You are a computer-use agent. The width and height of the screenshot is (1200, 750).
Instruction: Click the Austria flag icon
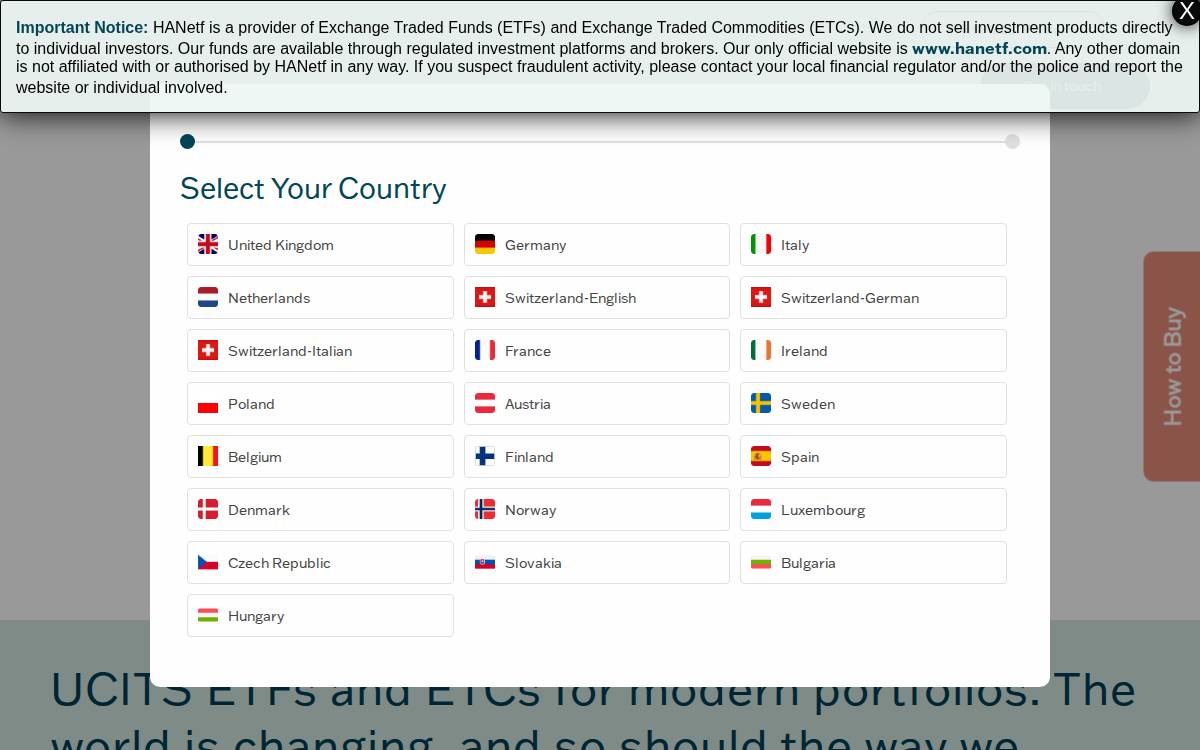(x=485, y=403)
